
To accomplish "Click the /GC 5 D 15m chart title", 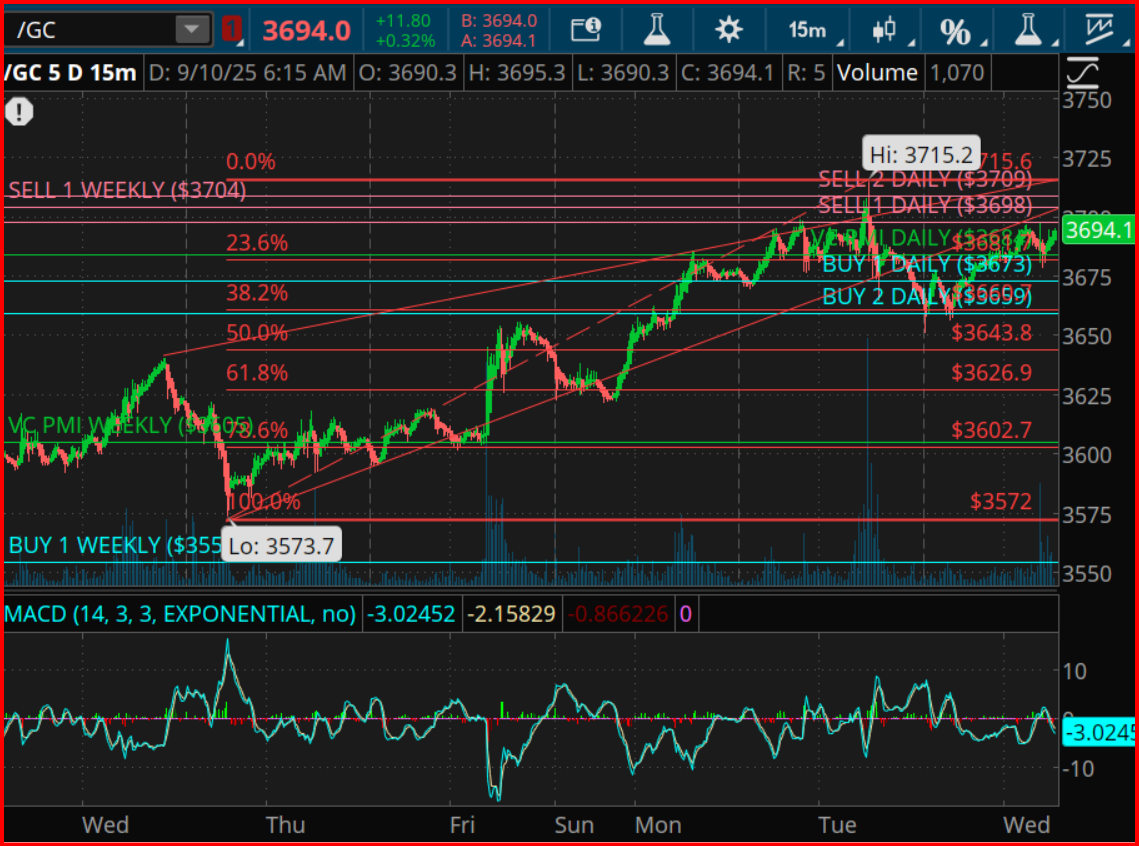I will [70, 73].
